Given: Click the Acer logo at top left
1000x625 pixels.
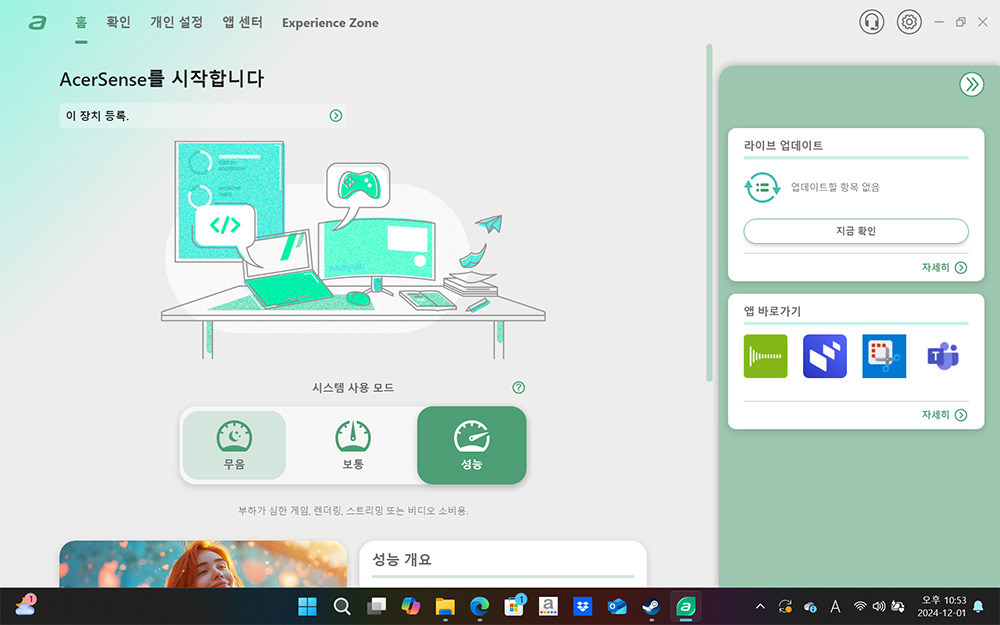Looking at the screenshot, I should click(38, 23).
